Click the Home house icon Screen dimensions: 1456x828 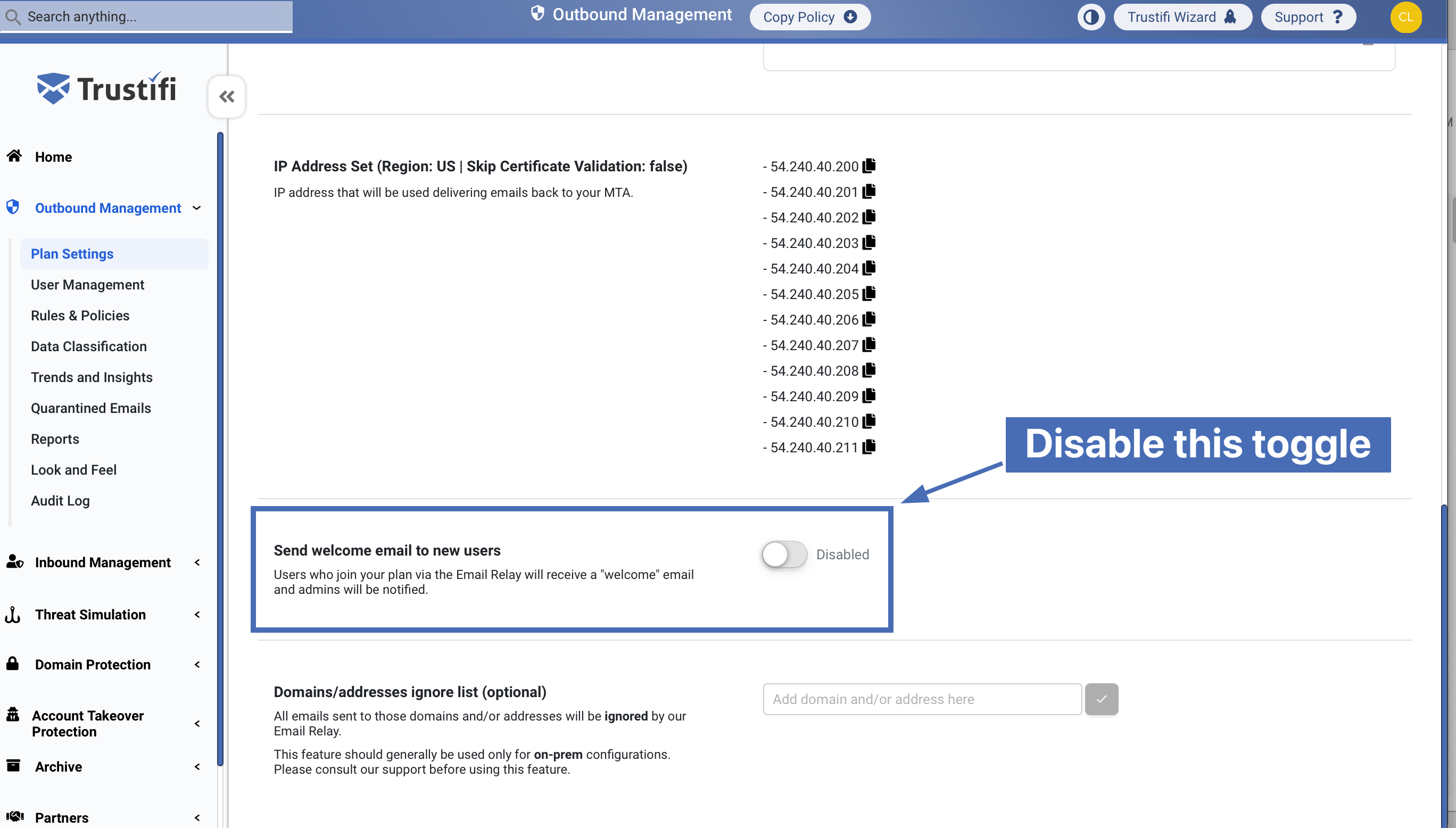[14, 156]
